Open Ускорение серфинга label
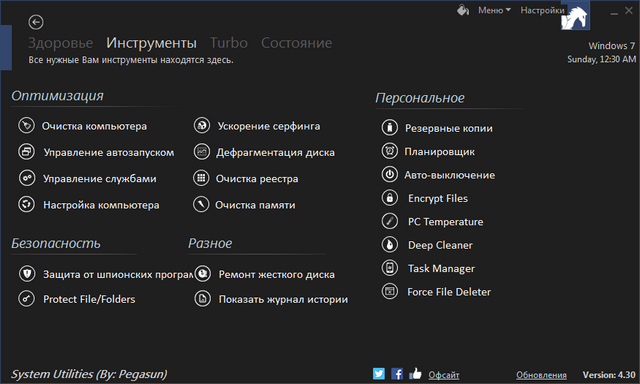 (x=269, y=126)
